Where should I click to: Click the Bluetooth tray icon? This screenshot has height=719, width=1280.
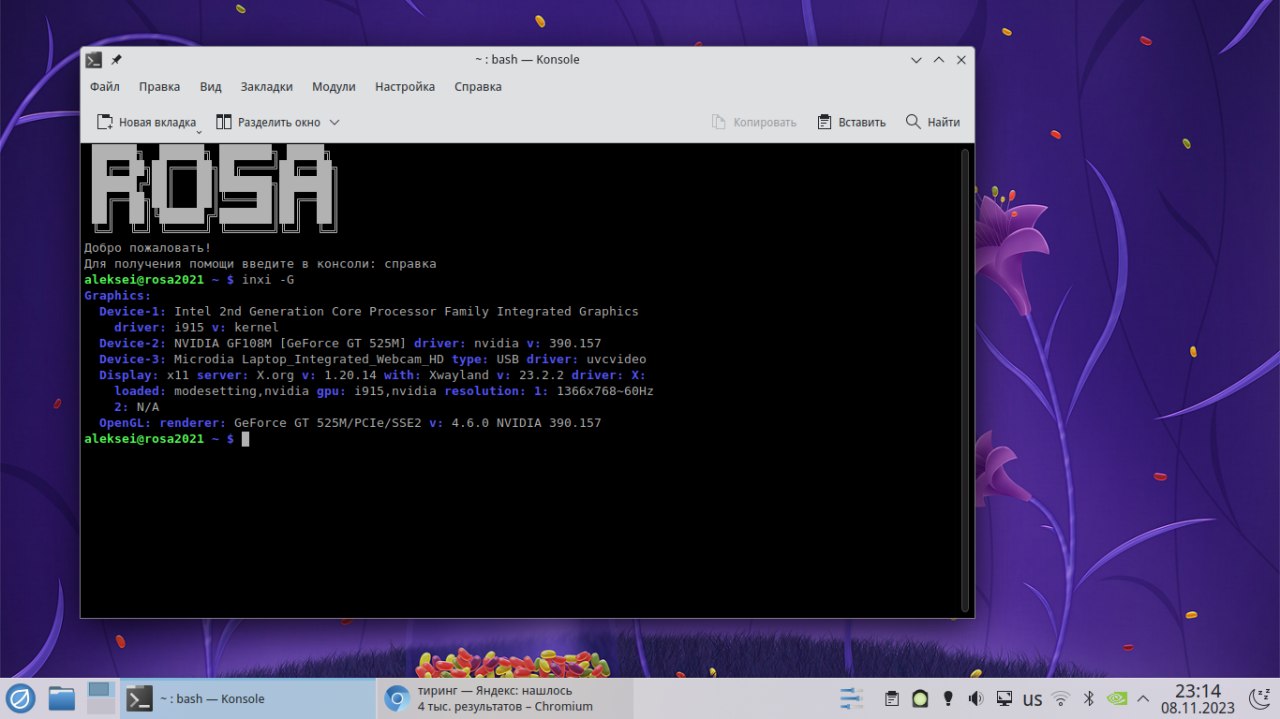[1090, 698]
